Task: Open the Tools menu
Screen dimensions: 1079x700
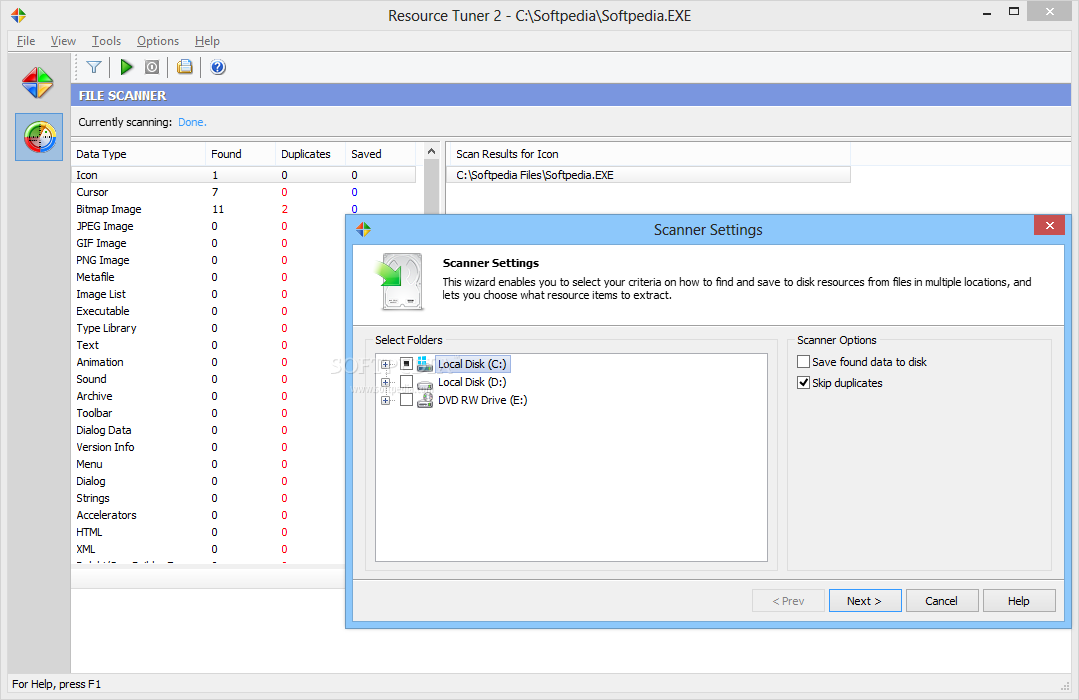Action: (106, 41)
